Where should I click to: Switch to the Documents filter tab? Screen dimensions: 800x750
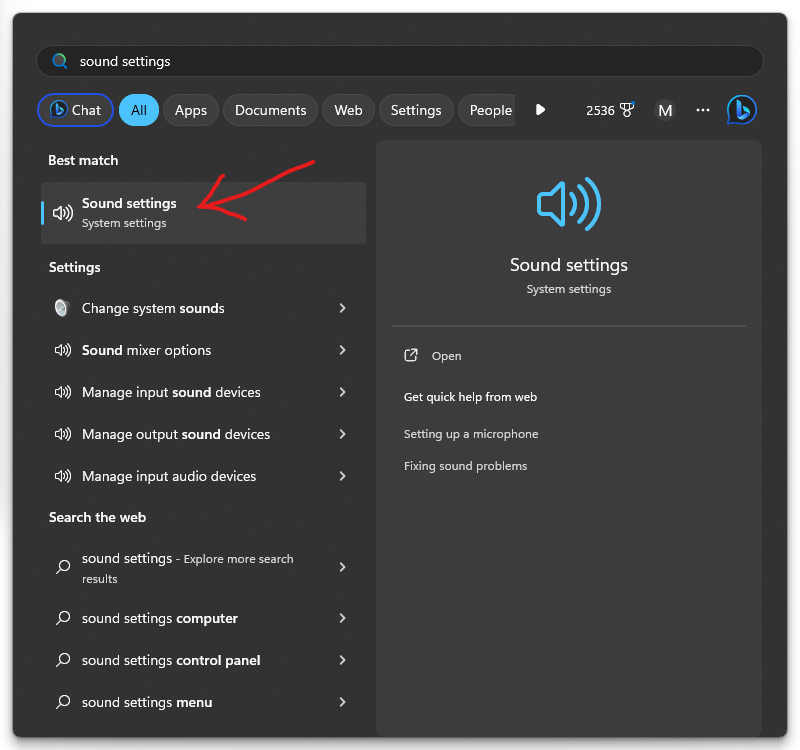click(270, 110)
